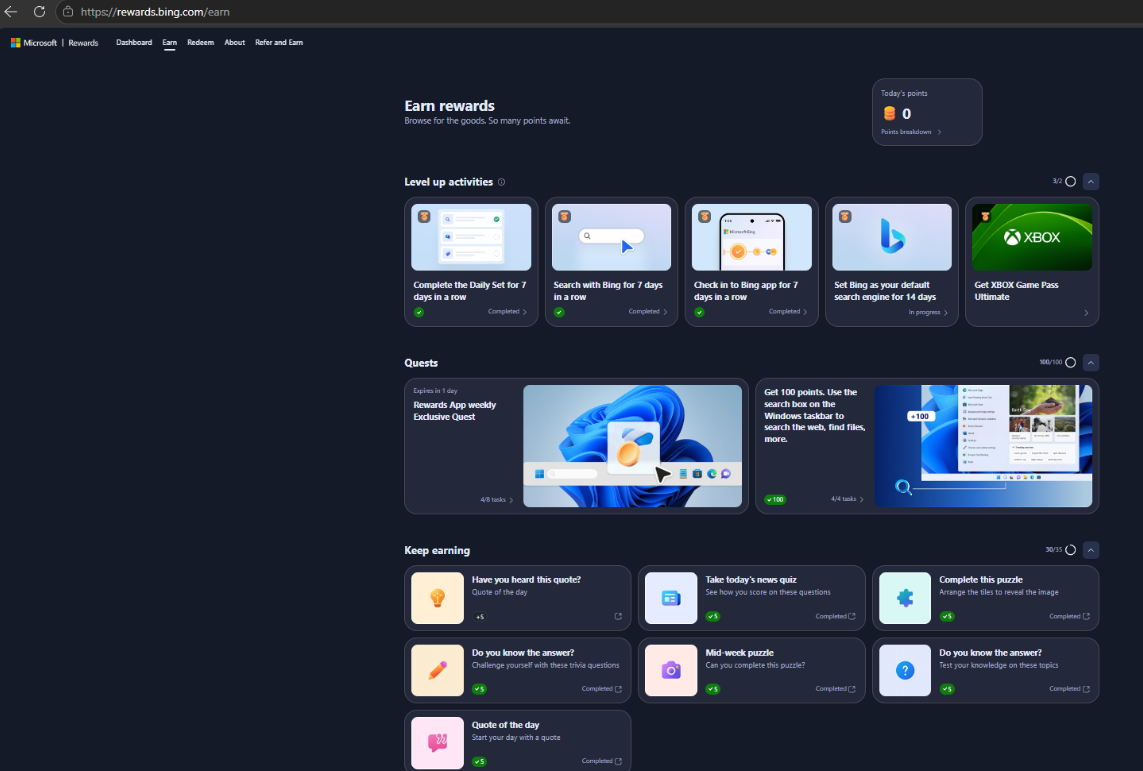Click the Bing logo image on default search card
Screen dimensions: 1143x771
(x=892, y=237)
